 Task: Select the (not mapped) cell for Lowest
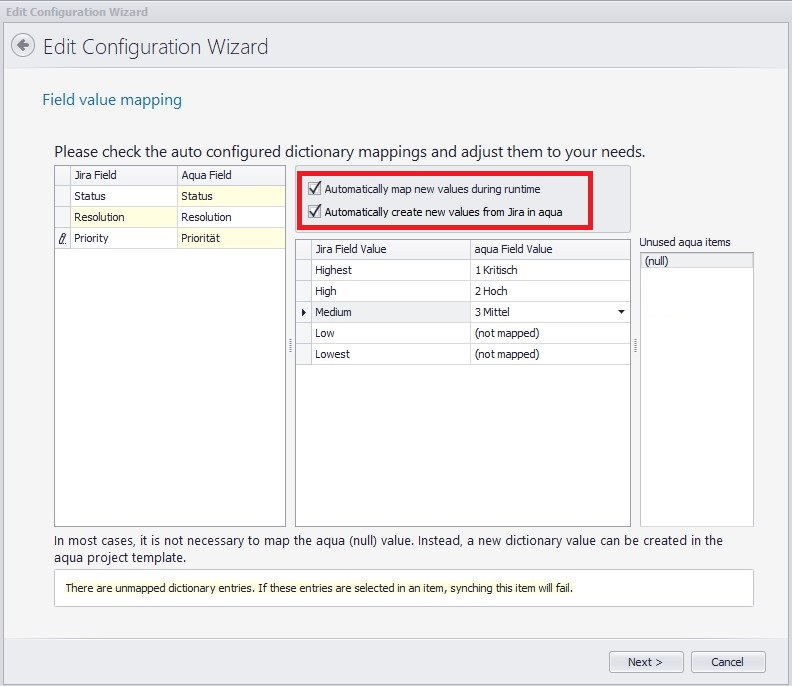(x=549, y=354)
